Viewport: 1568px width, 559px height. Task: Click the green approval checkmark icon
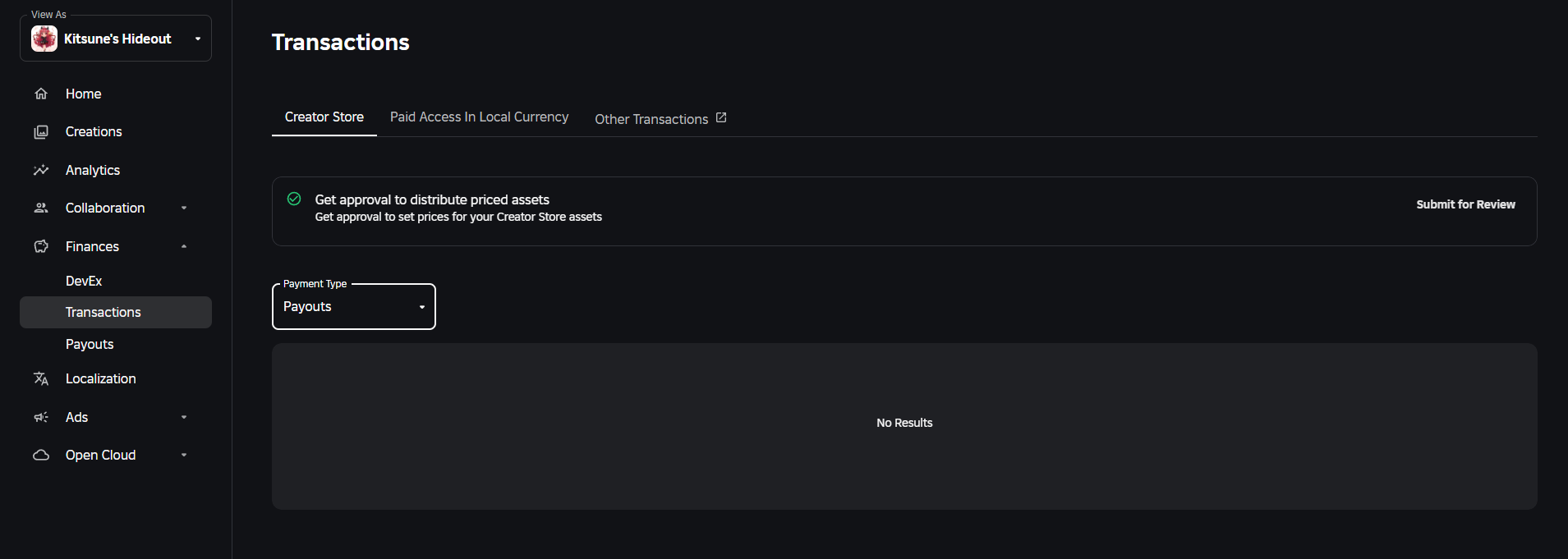pyautogui.click(x=294, y=199)
